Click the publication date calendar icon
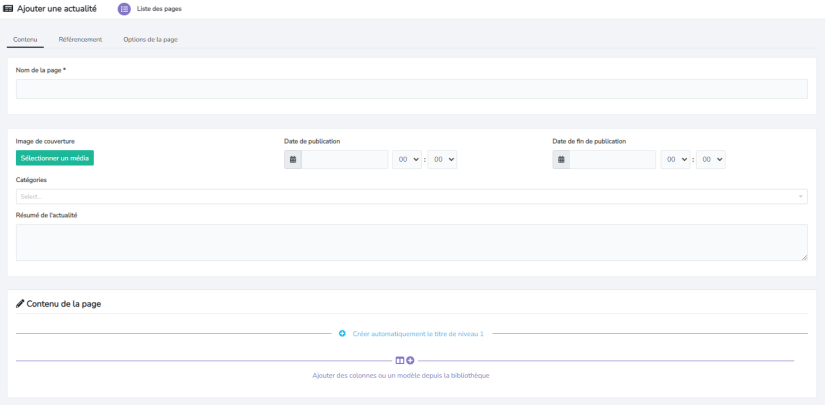 (x=293, y=159)
